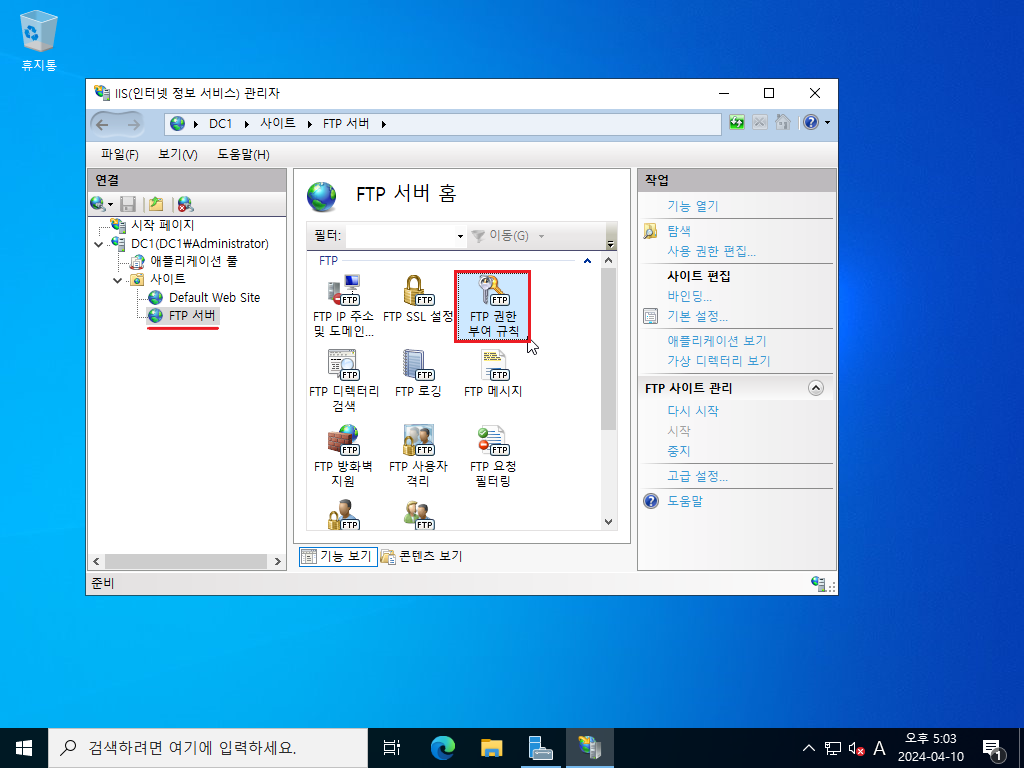
Task: Collapse the FTP group chevron
Action: click(x=587, y=261)
